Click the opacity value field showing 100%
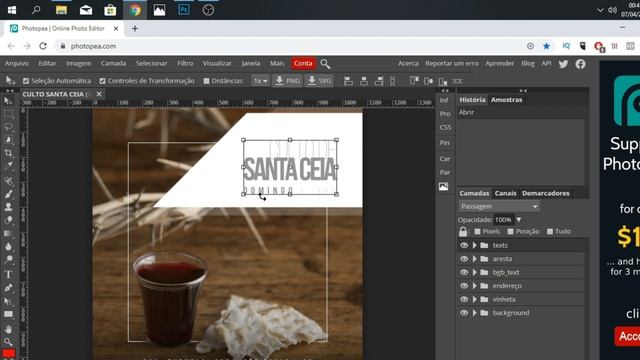 point(503,220)
